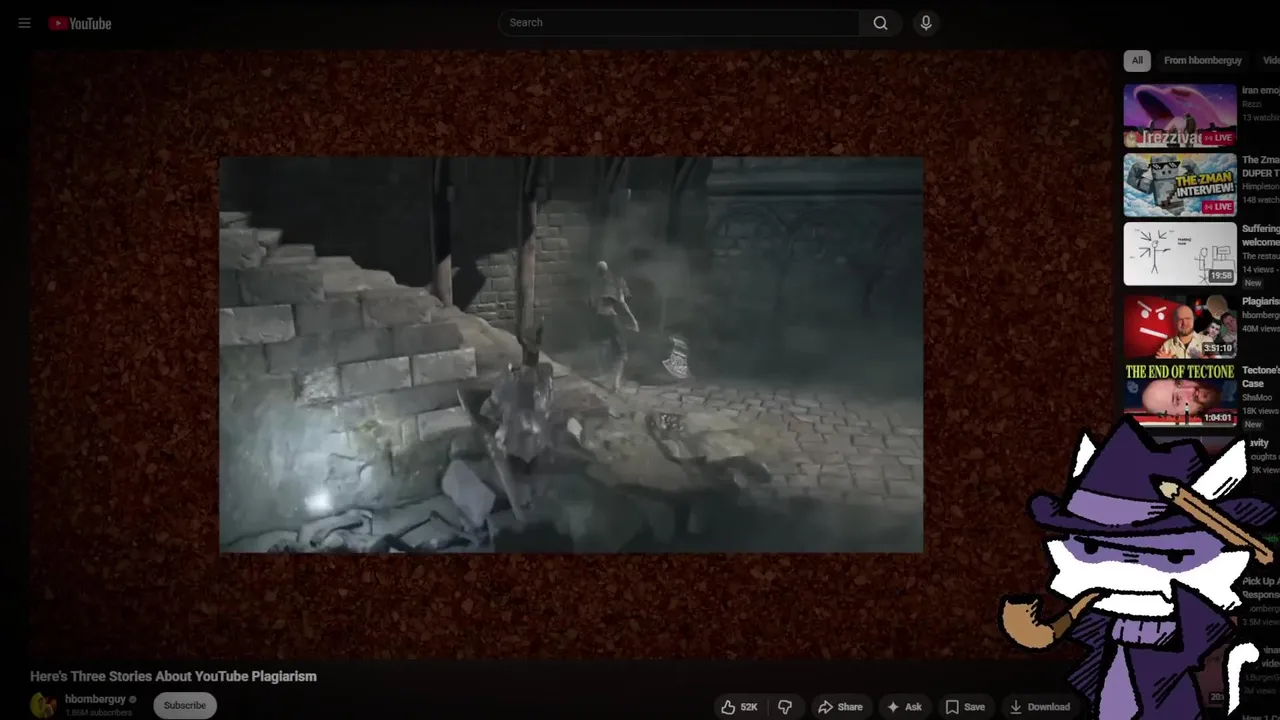
Task: Start voice search with the microphone
Action: (x=926, y=23)
